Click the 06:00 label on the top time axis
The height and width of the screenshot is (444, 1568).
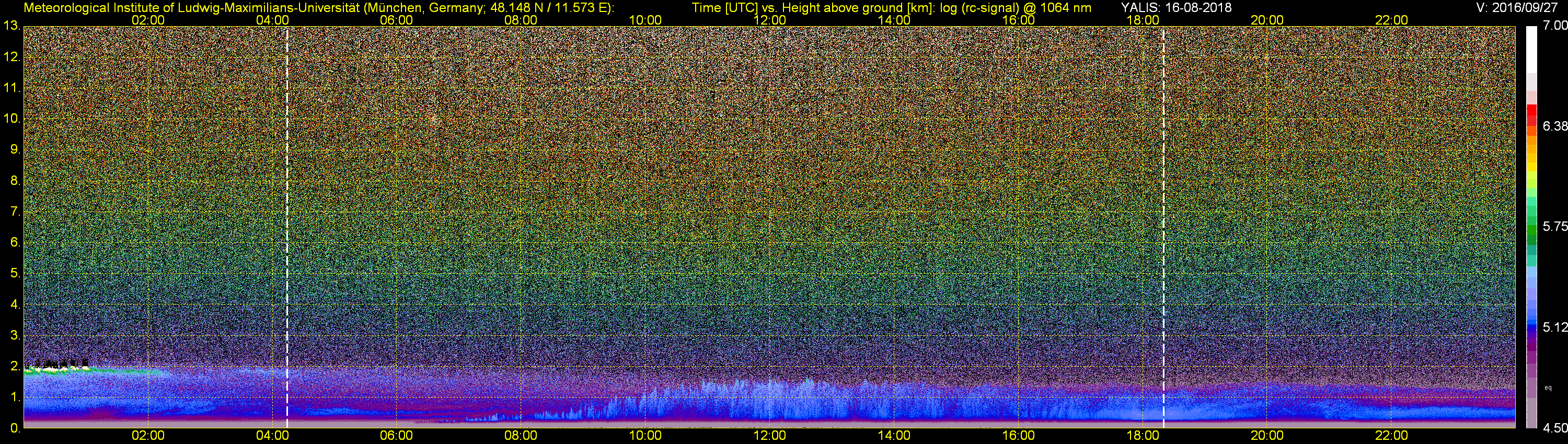pyautogui.click(x=396, y=20)
